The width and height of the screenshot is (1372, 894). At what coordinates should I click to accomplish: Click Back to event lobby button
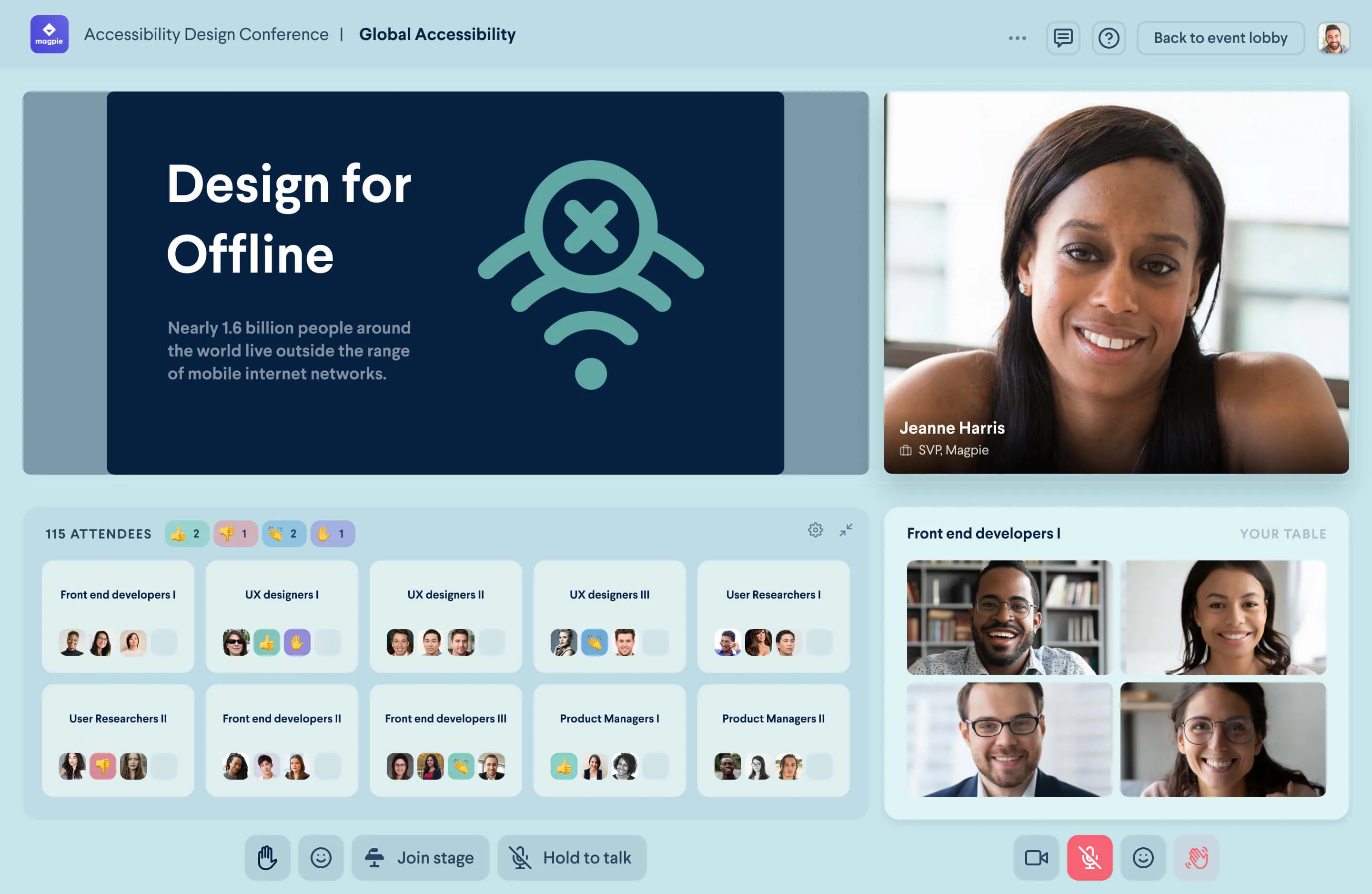(x=1221, y=38)
